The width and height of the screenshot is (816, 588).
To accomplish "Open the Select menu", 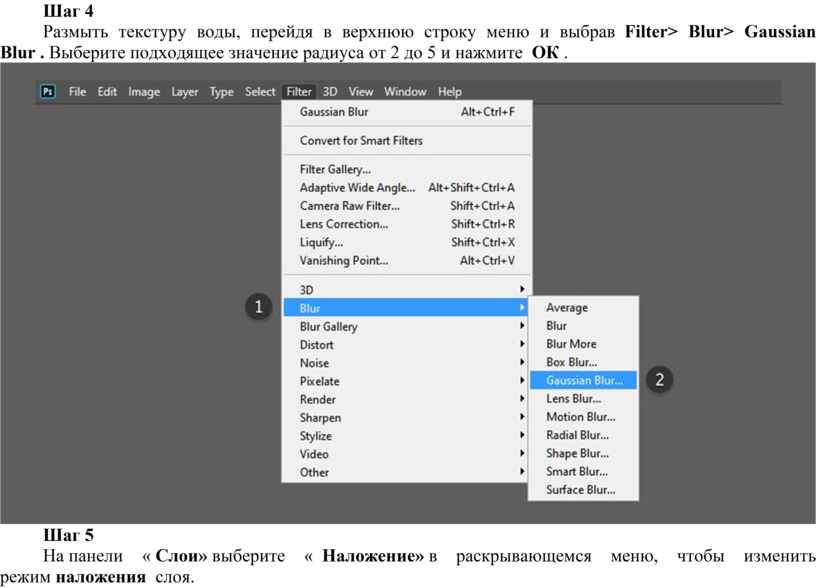I will click(260, 92).
